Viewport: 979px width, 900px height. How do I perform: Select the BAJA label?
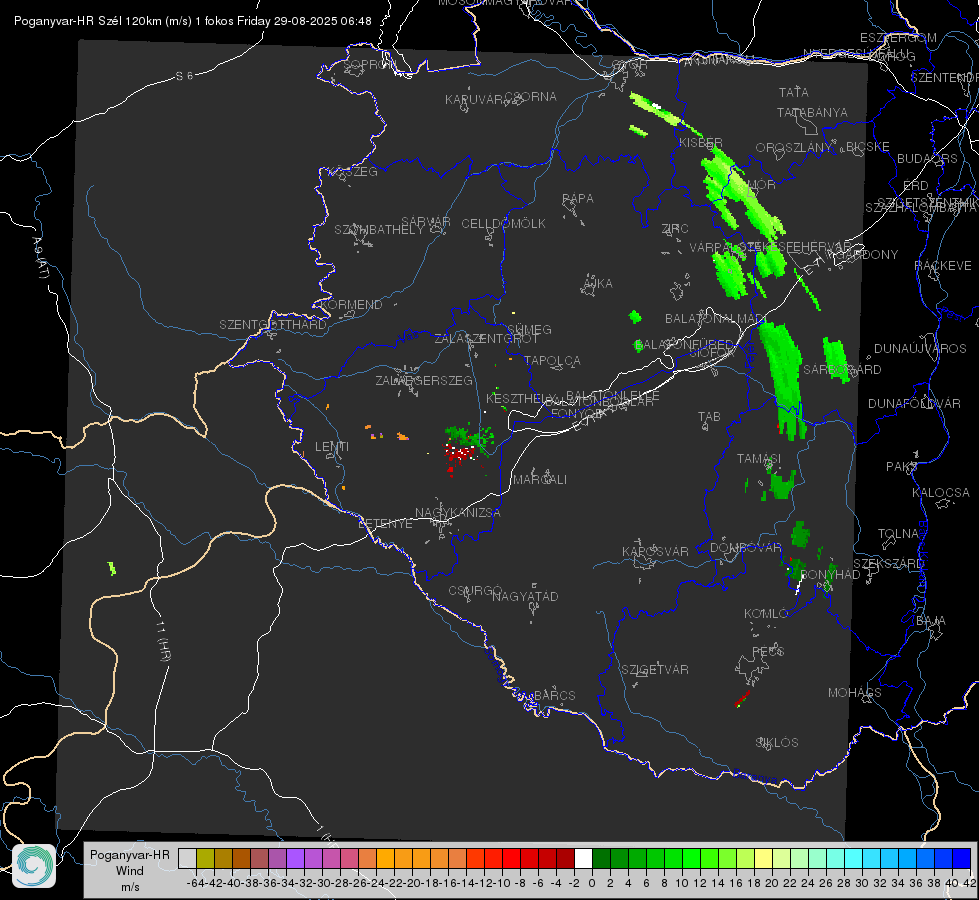pyautogui.click(x=931, y=621)
